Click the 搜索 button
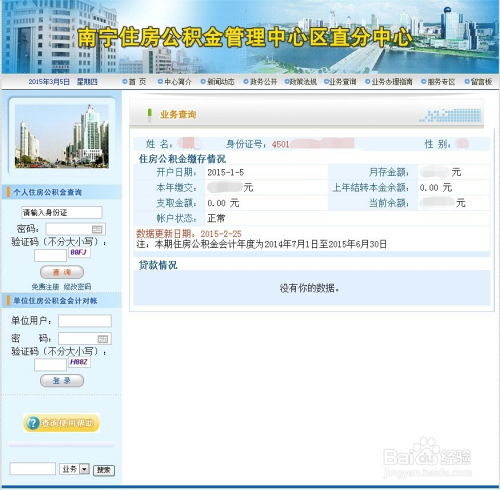Image resolution: width=500 pixels, height=490 pixels. point(104,470)
